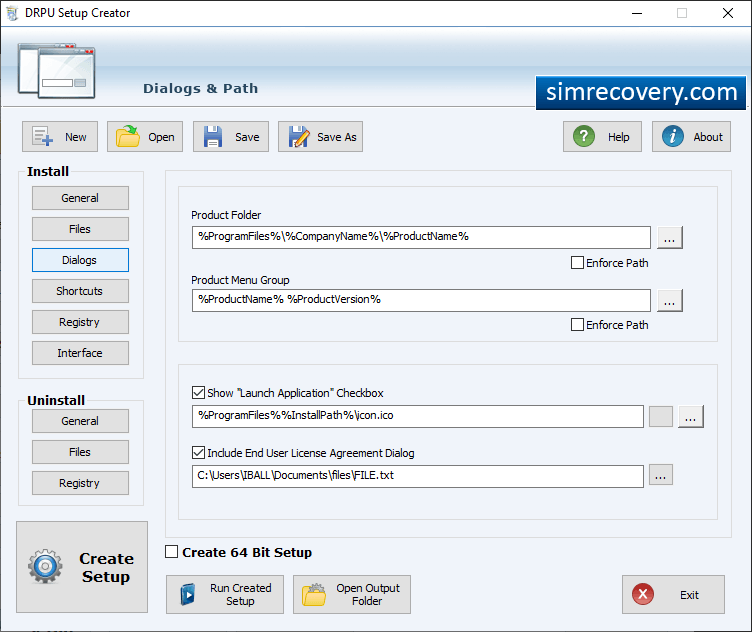Open Uninstall Files section
The height and width of the screenshot is (632, 752).
80,452
